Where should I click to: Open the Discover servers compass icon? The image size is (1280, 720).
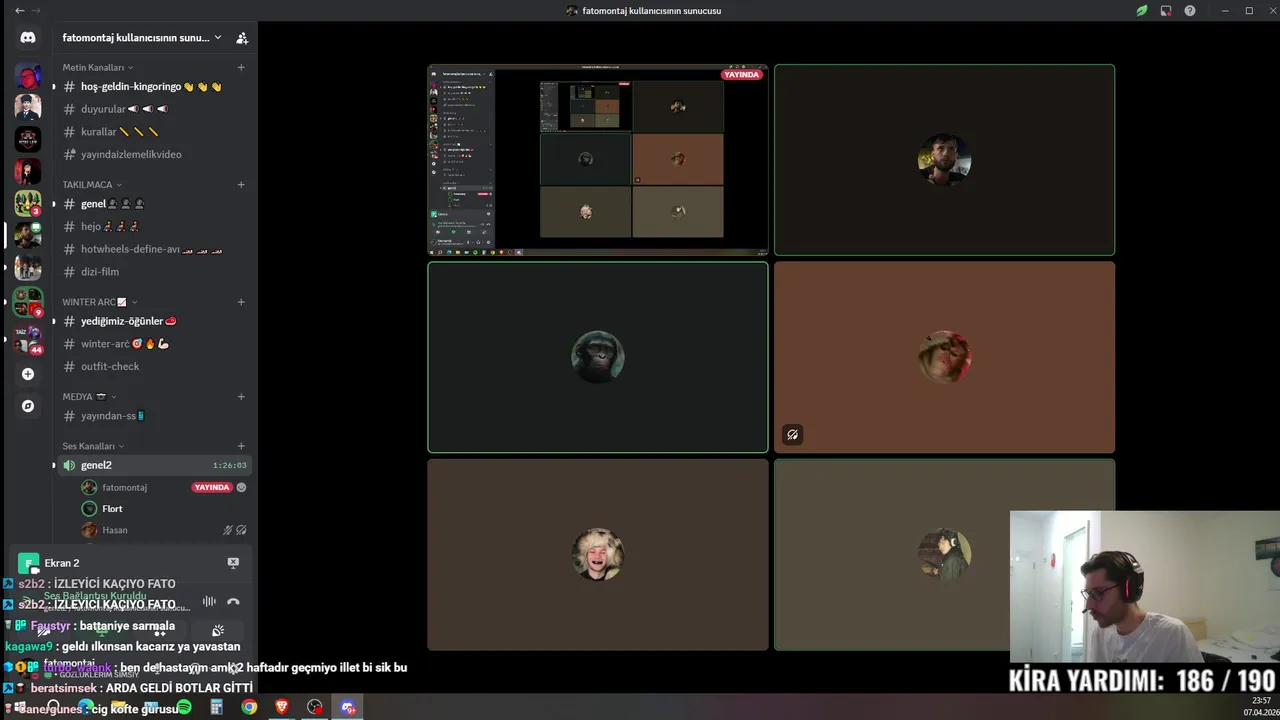28,406
